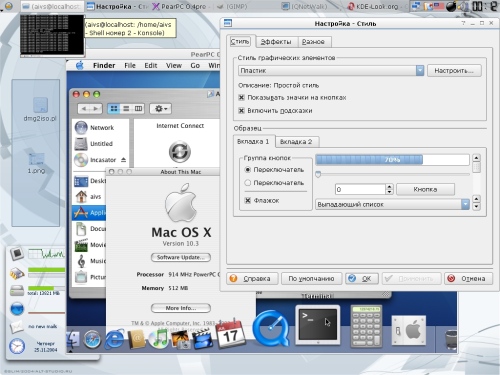This screenshot has width=500, height=375.
Task: Open Terminal icon in the dock
Action: [318, 324]
